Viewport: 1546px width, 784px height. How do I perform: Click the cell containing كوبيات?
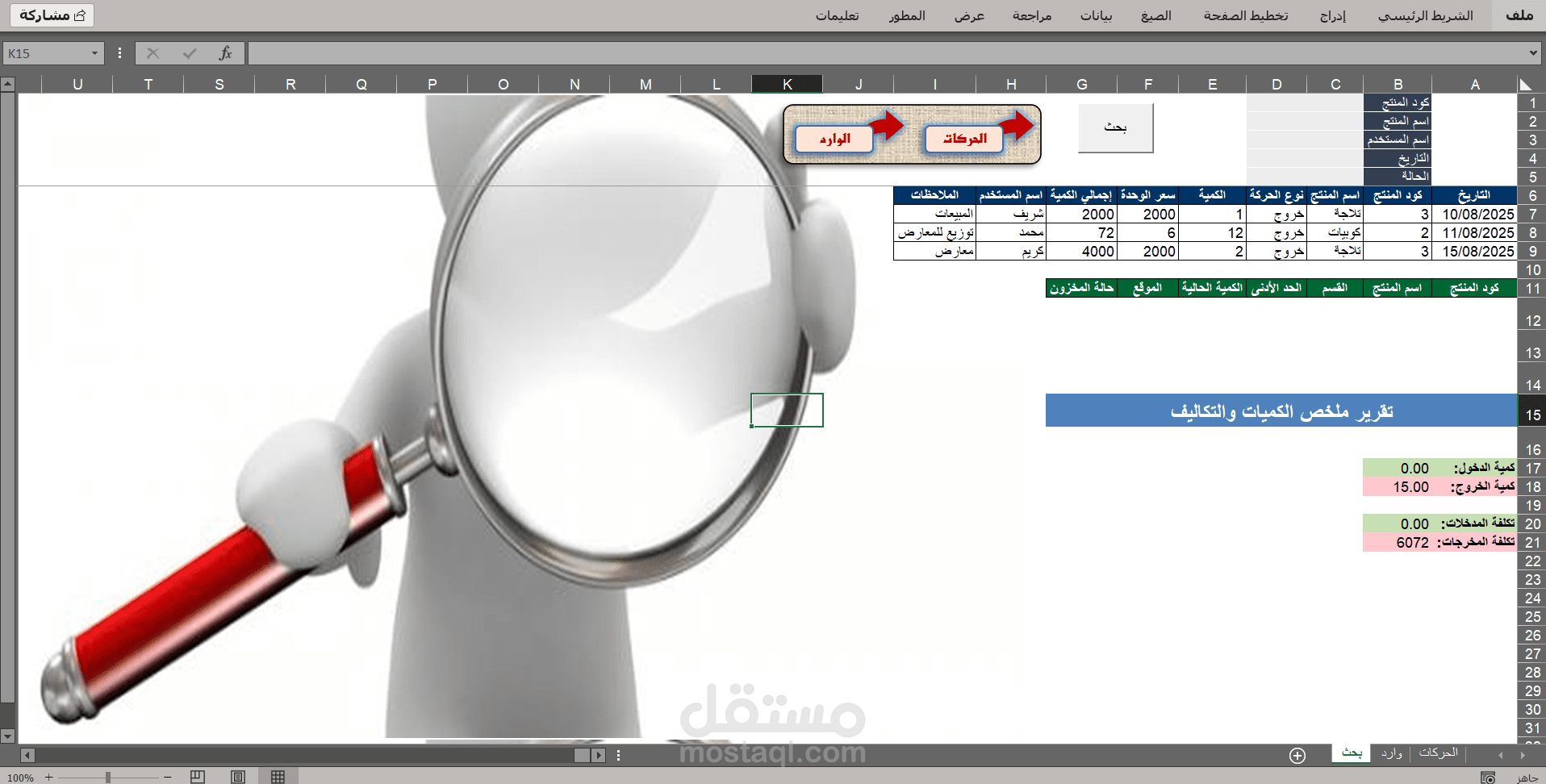pyautogui.click(x=1335, y=233)
